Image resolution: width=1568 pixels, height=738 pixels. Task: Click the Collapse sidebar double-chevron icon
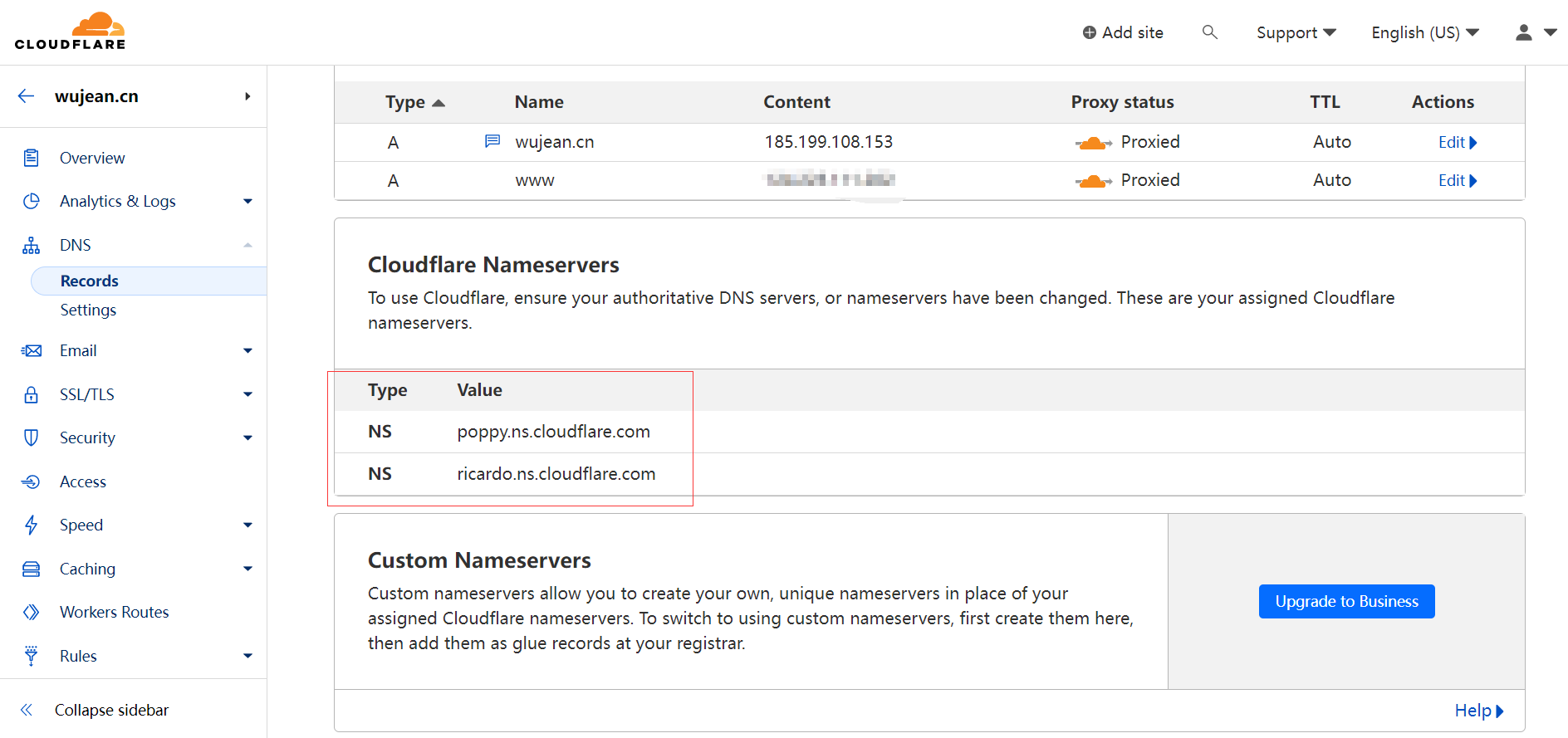click(27, 710)
